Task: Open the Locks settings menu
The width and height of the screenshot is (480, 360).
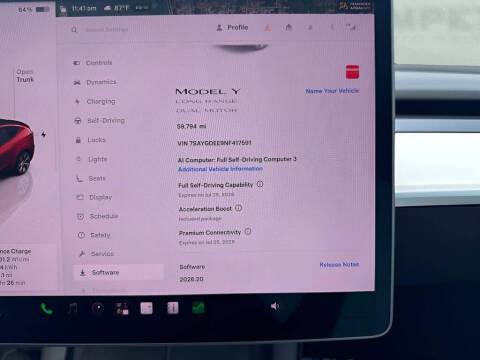Action: [90, 140]
